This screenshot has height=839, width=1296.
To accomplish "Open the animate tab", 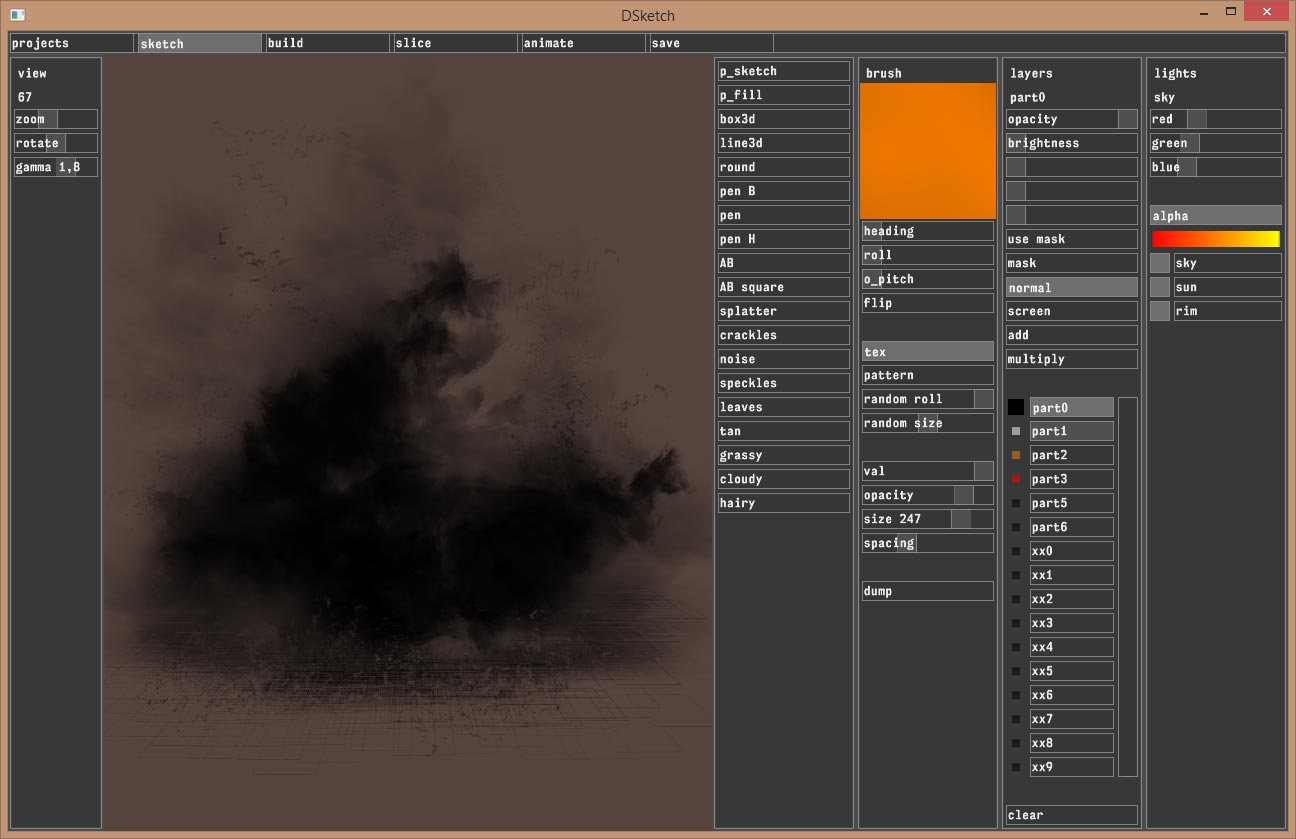I will pos(582,43).
